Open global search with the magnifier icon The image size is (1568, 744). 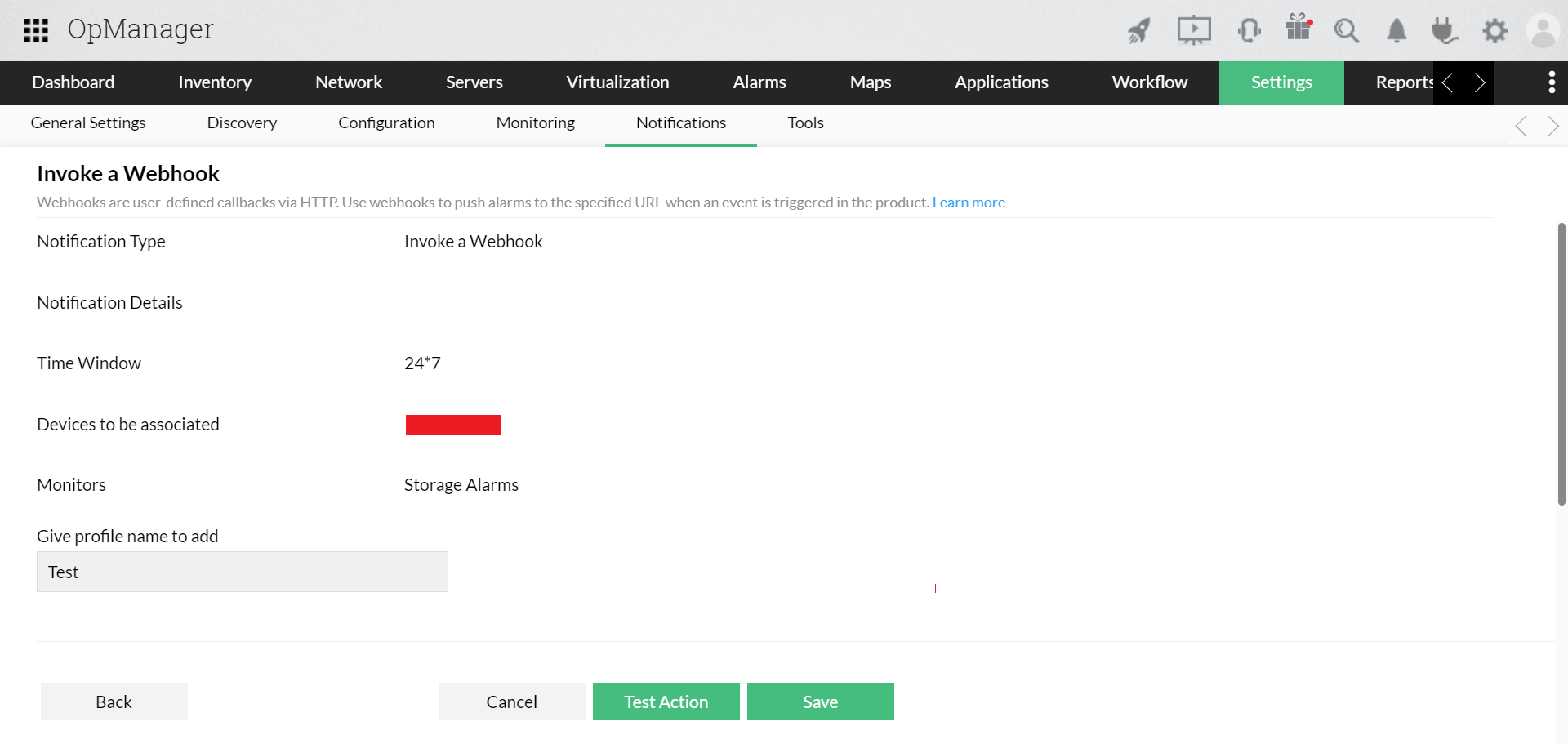1347,30
